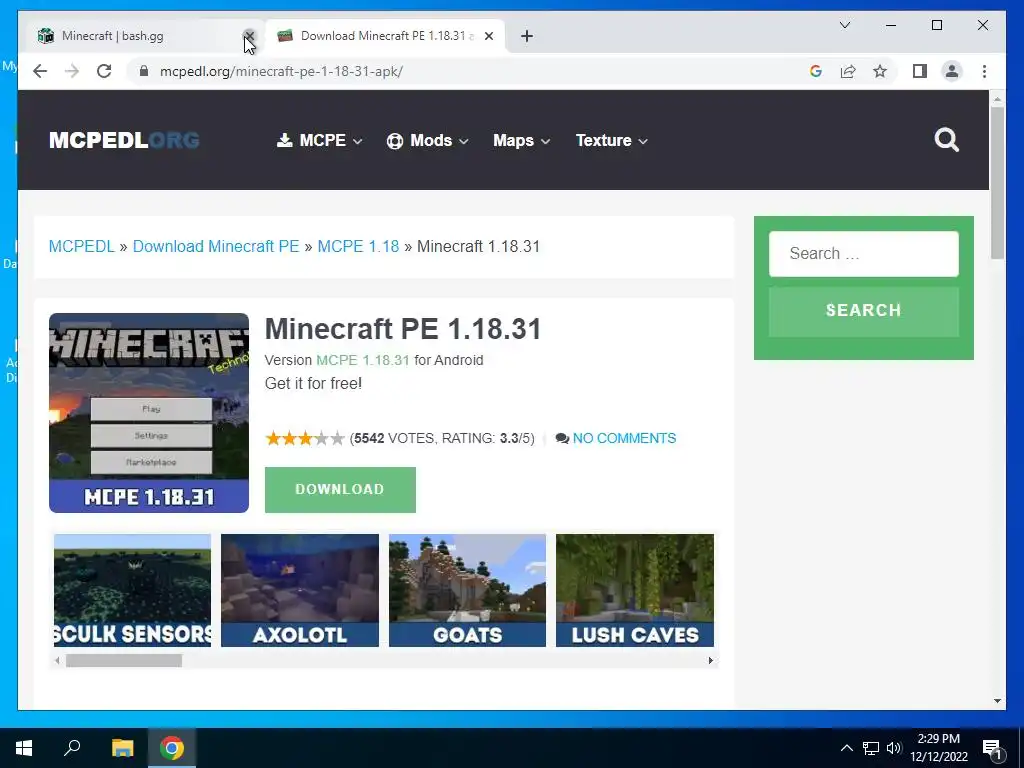The image size is (1024, 768).
Task: Click the volume speaker tray icon
Action: 894,748
